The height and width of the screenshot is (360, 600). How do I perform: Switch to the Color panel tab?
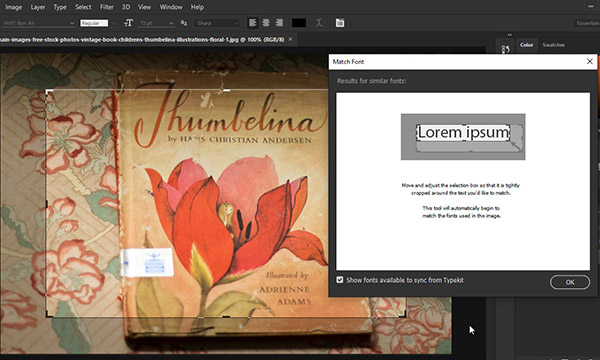pyautogui.click(x=527, y=45)
